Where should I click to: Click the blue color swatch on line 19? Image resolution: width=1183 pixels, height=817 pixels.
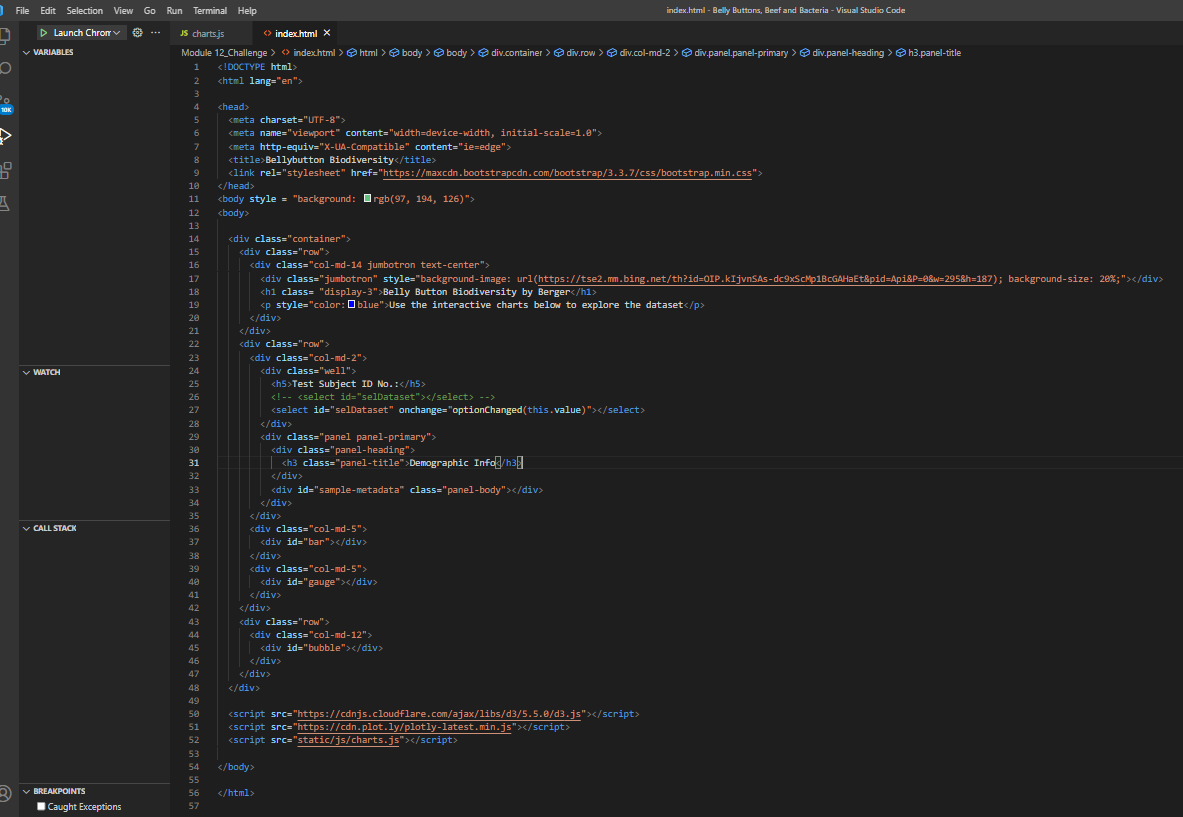pyautogui.click(x=352, y=305)
